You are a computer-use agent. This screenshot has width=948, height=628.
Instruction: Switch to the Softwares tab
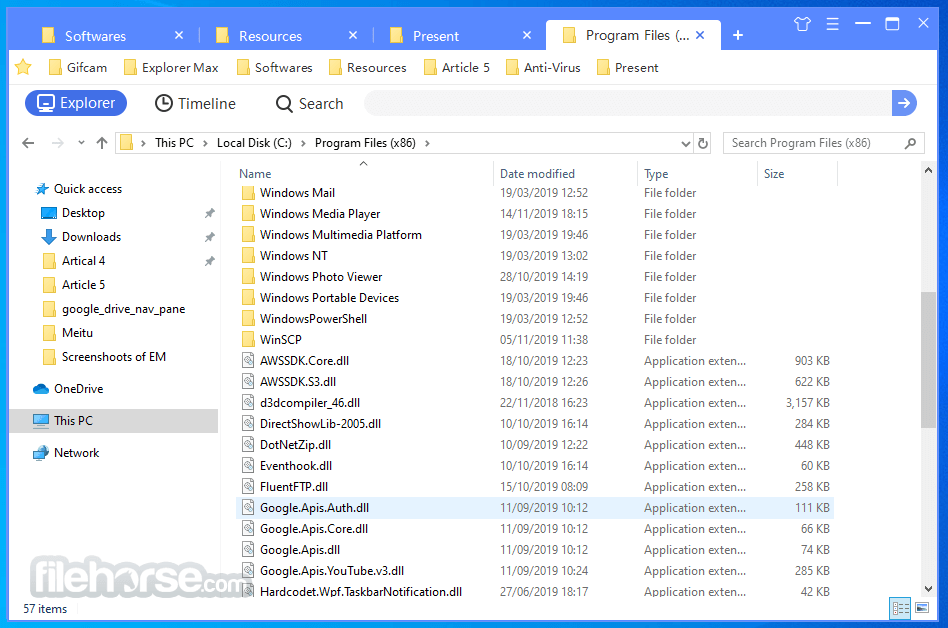pos(96,36)
